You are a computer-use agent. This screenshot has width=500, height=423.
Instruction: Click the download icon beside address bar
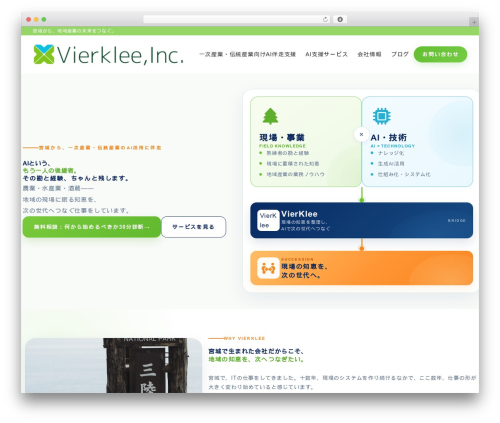340,20
